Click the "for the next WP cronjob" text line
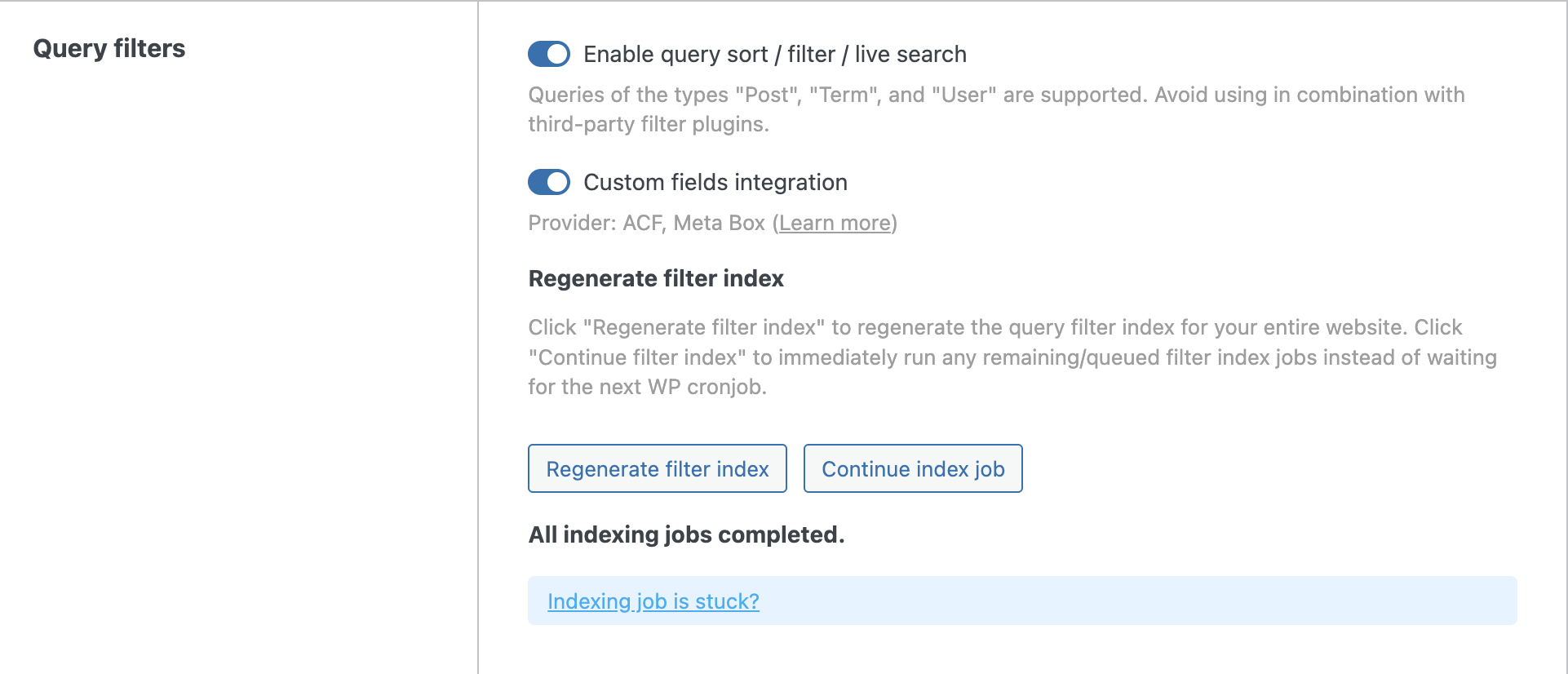Screen dimensions: 1568x674 [646, 387]
